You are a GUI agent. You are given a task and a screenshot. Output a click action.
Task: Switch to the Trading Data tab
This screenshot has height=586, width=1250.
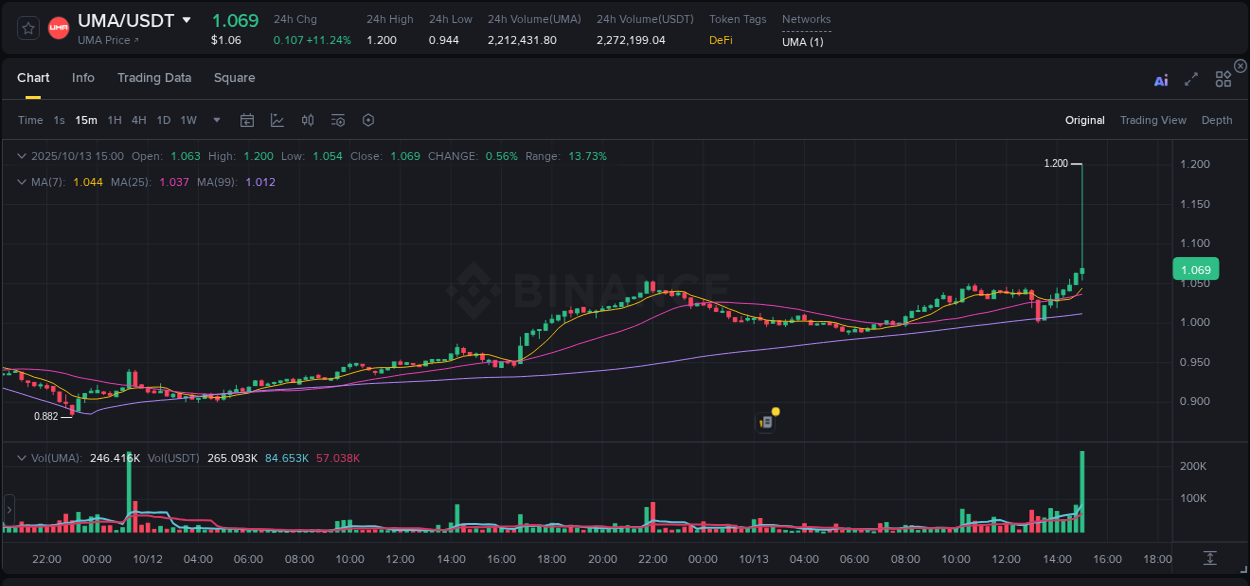pos(154,78)
